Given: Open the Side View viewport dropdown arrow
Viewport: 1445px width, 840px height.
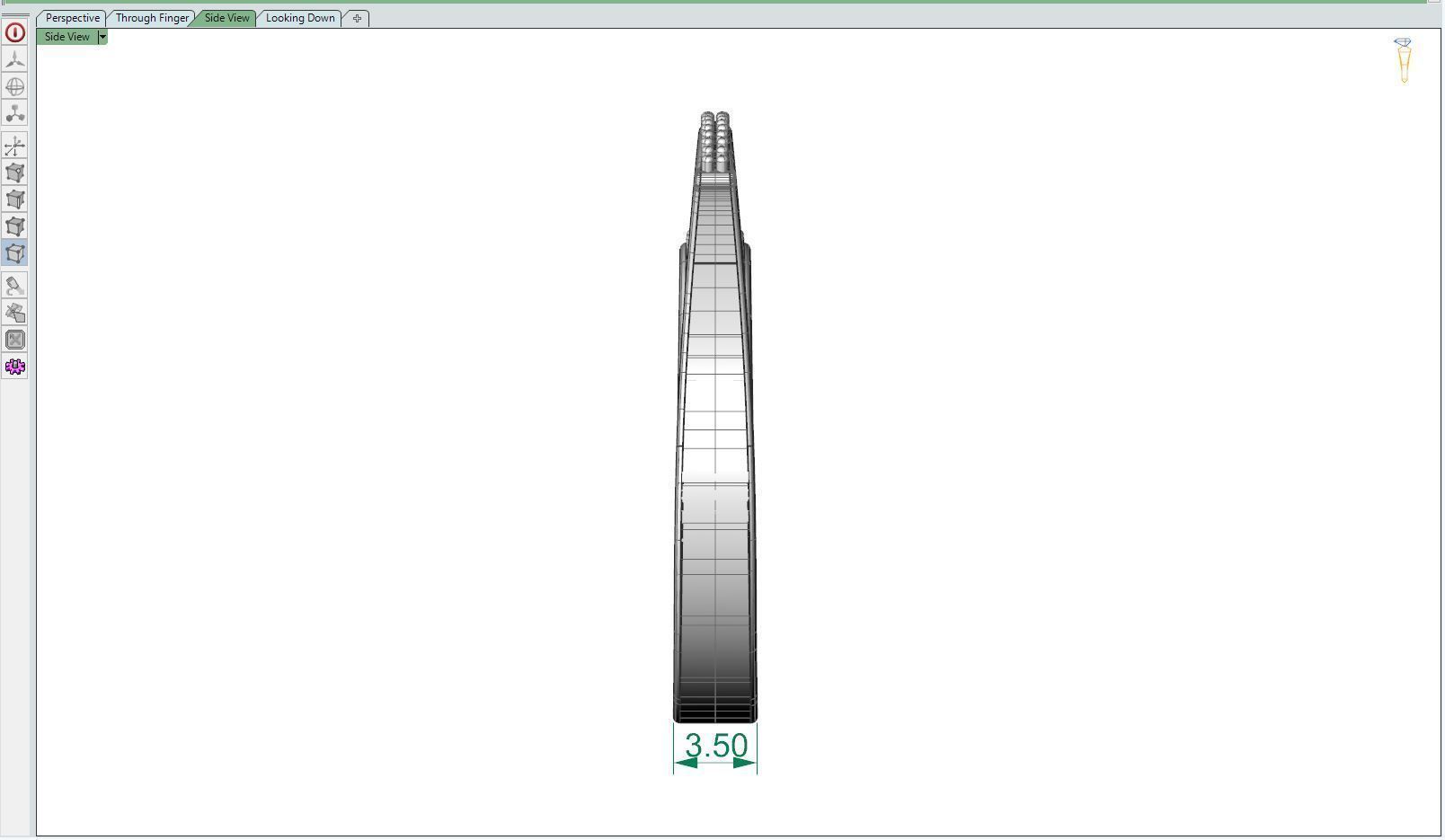Looking at the screenshot, I should click(x=102, y=37).
